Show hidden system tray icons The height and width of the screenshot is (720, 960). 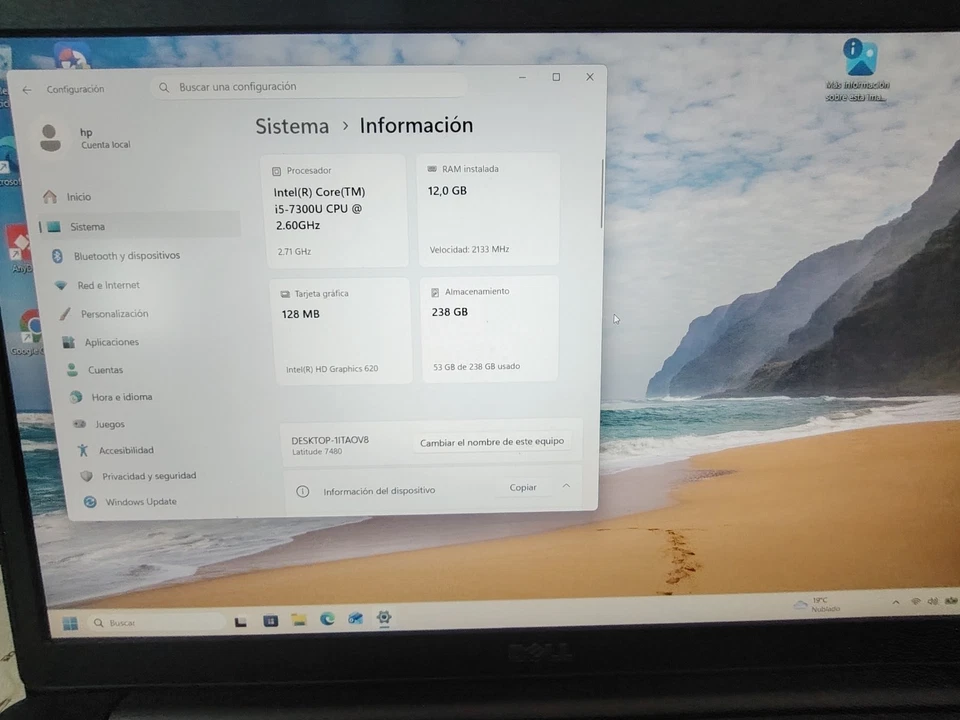tap(896, 602)
